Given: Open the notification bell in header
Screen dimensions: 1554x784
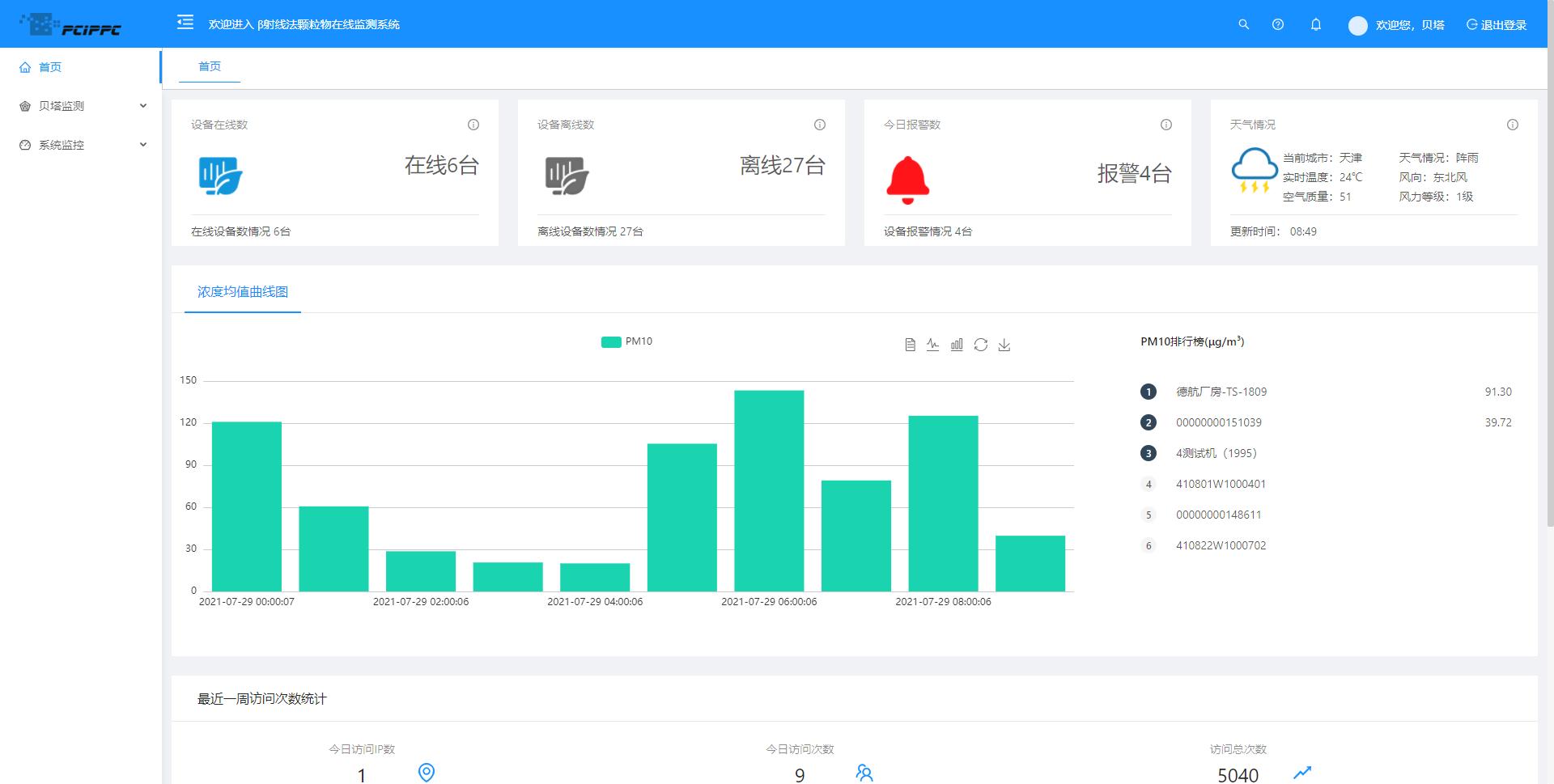Looking at the screenshot, I should (x=1316, y=24).
